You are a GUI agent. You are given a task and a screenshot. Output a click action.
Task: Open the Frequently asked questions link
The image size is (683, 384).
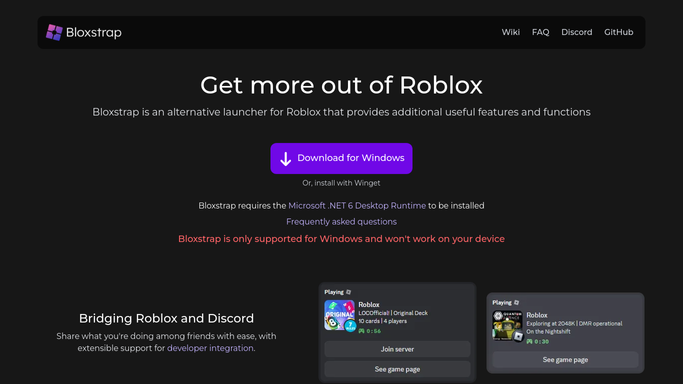(342, 222)
